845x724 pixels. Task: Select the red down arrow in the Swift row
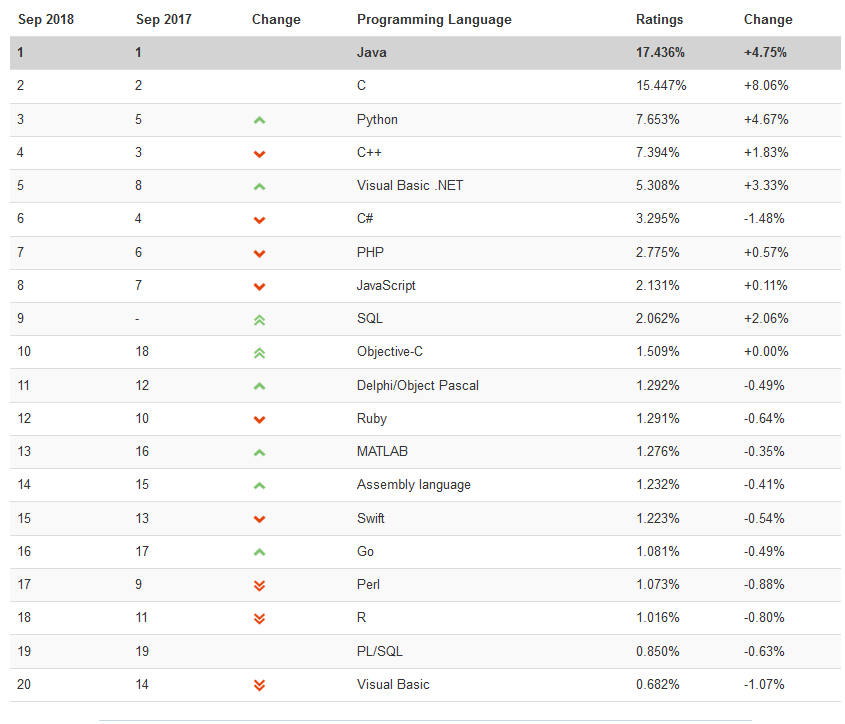click(x=259, y=520)
